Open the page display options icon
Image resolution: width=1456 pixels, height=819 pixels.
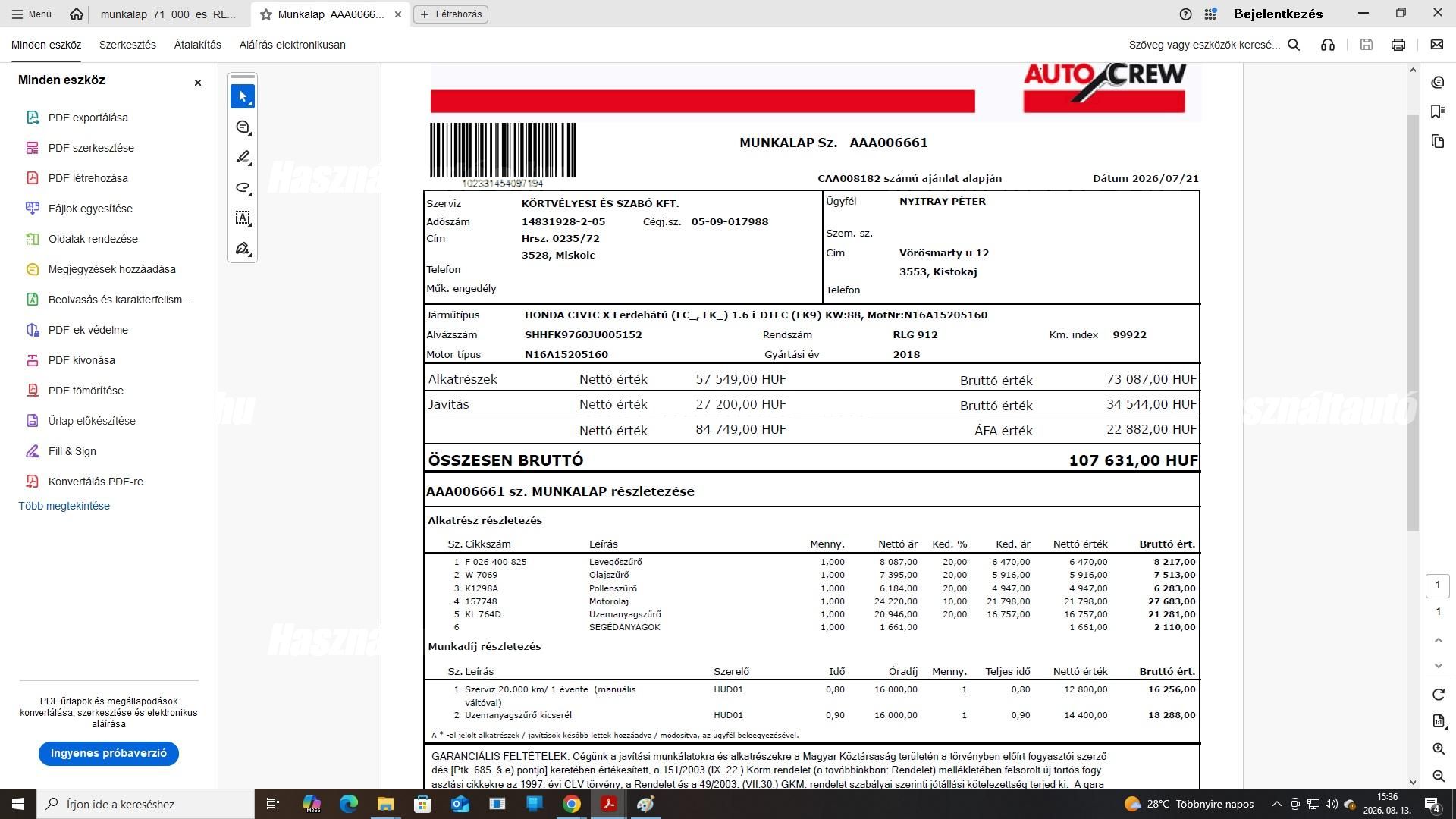pos(1439,721)
